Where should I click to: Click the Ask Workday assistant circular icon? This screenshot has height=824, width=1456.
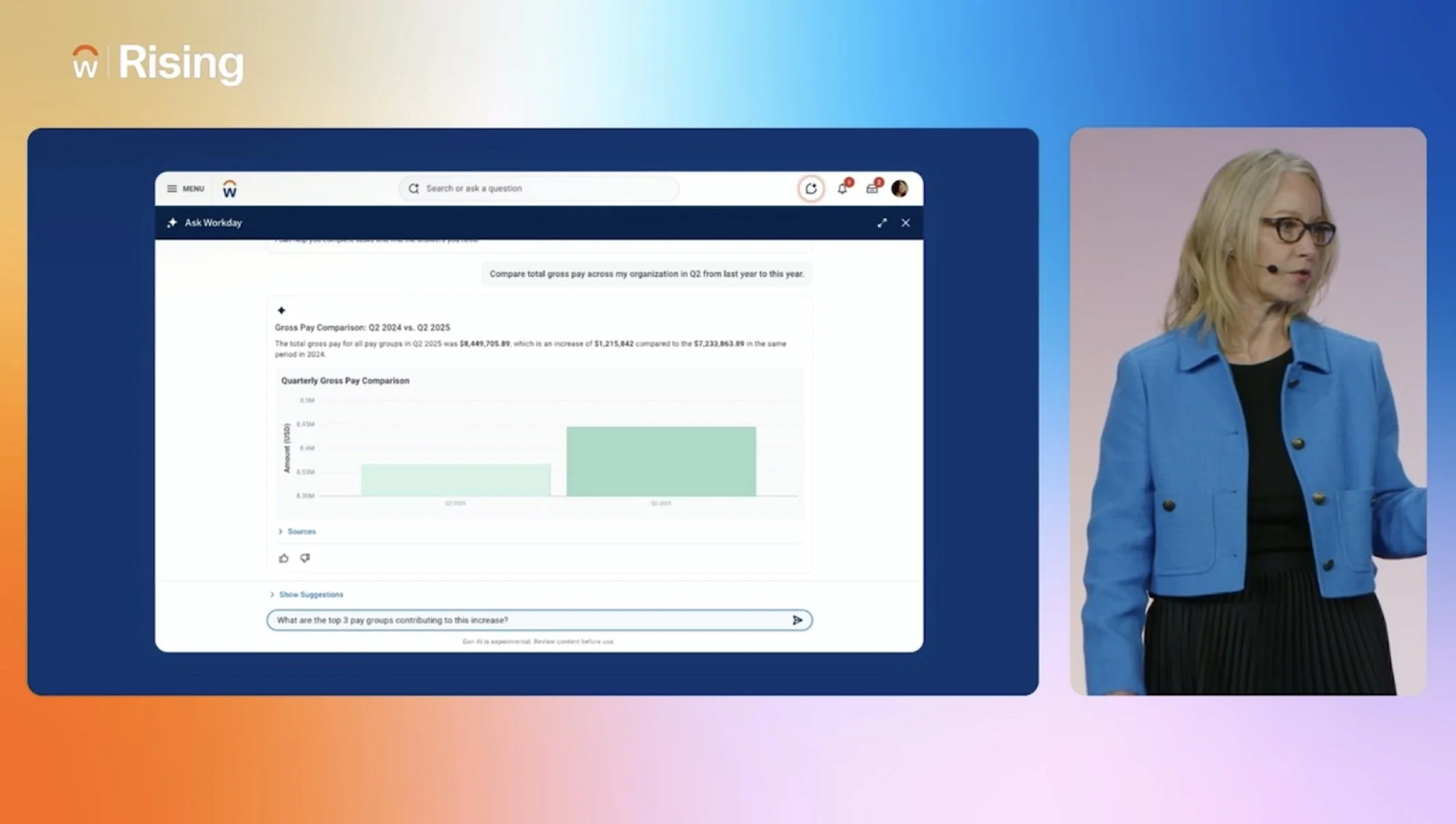pos(810,189)
